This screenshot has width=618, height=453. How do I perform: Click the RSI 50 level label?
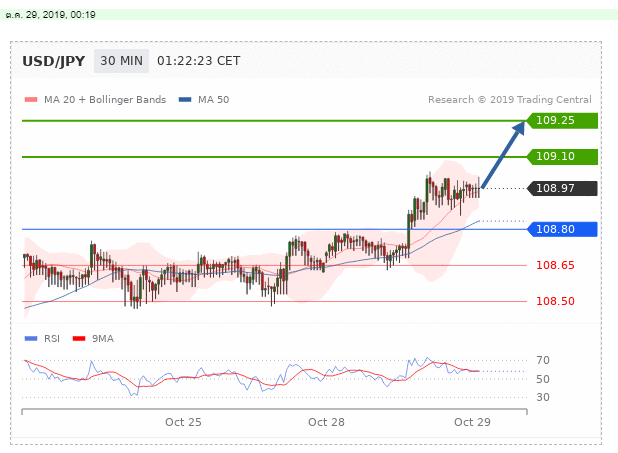coord(543,379)
